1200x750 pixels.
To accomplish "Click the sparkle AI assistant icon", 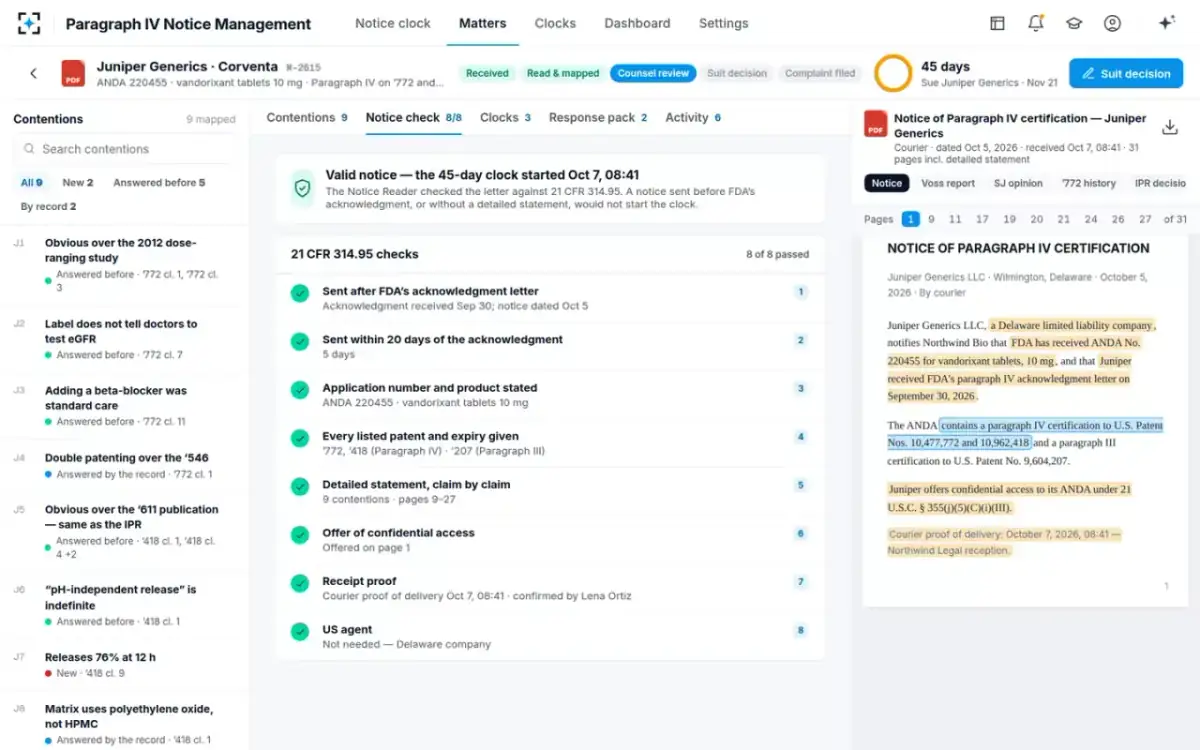I will click(x=1166, y=23).
